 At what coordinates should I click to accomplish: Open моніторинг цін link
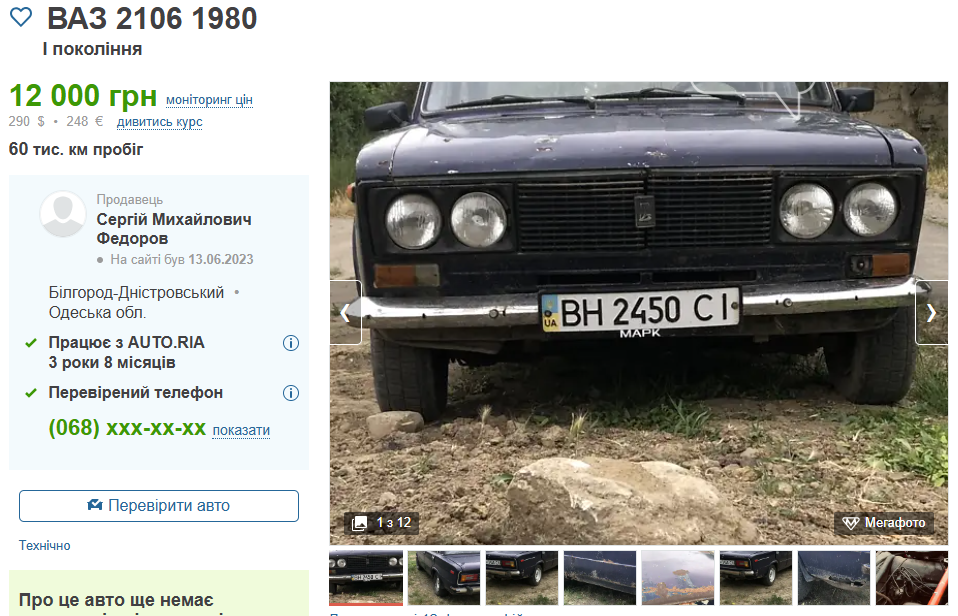point(209,100)
